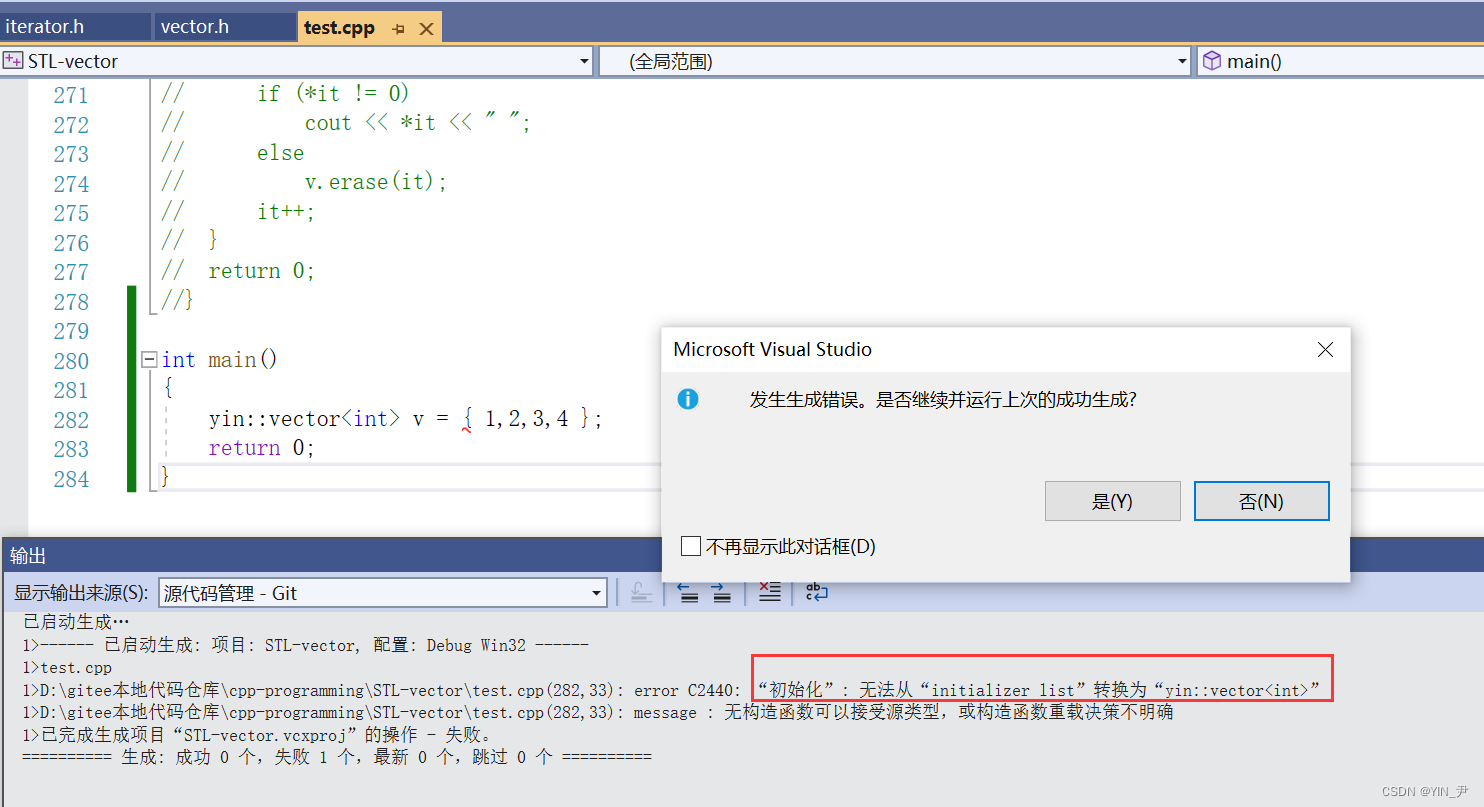Click the '已启动生成…' output line
1484x807 pixels.
(77, 622)
